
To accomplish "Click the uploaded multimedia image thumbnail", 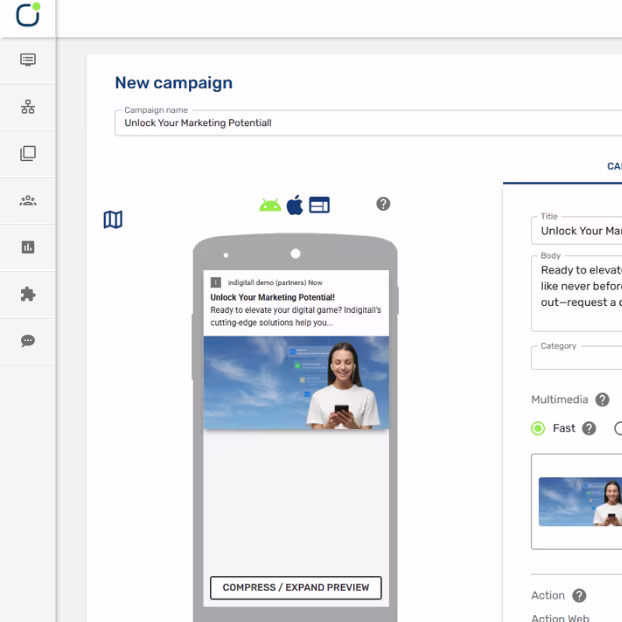I will (580, 501).
